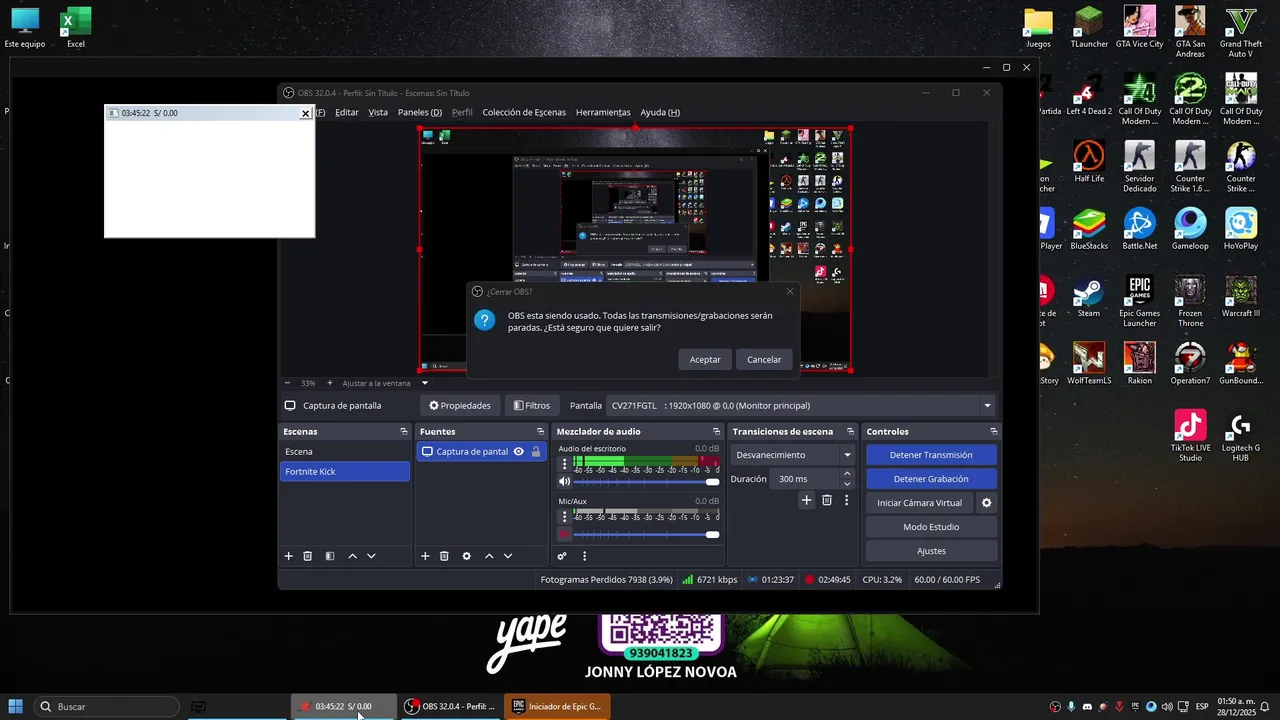1280x720 pixels.
Task: Adjust Mic/Aux volume slider
Action: tap(646, 535)
